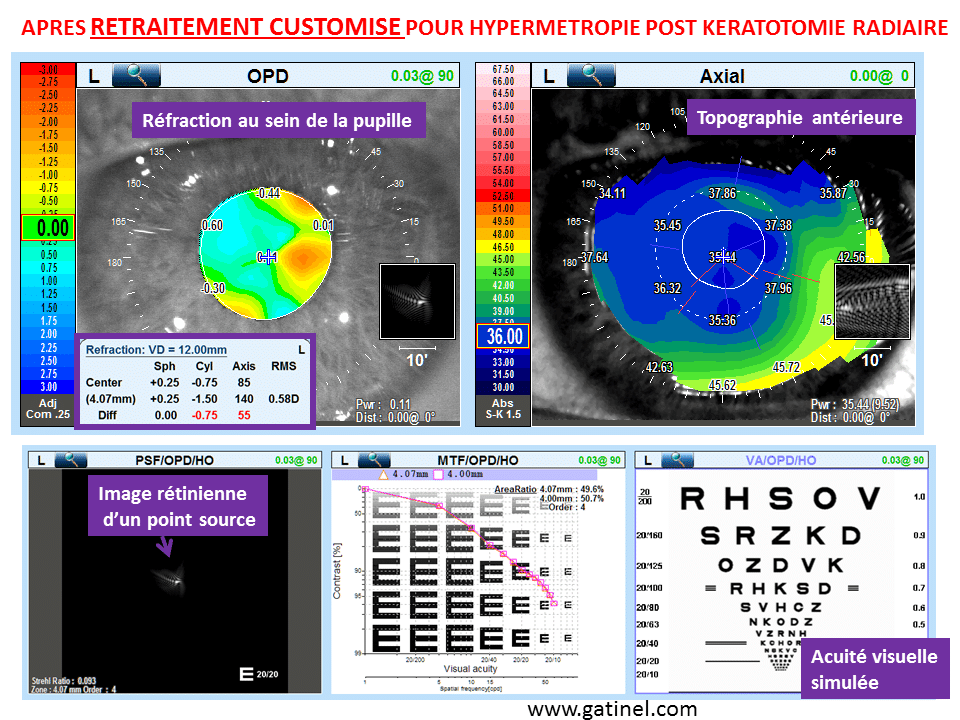Click the 45.72 value on the Axial map
The image size is (960, 720).
[786, 367]
